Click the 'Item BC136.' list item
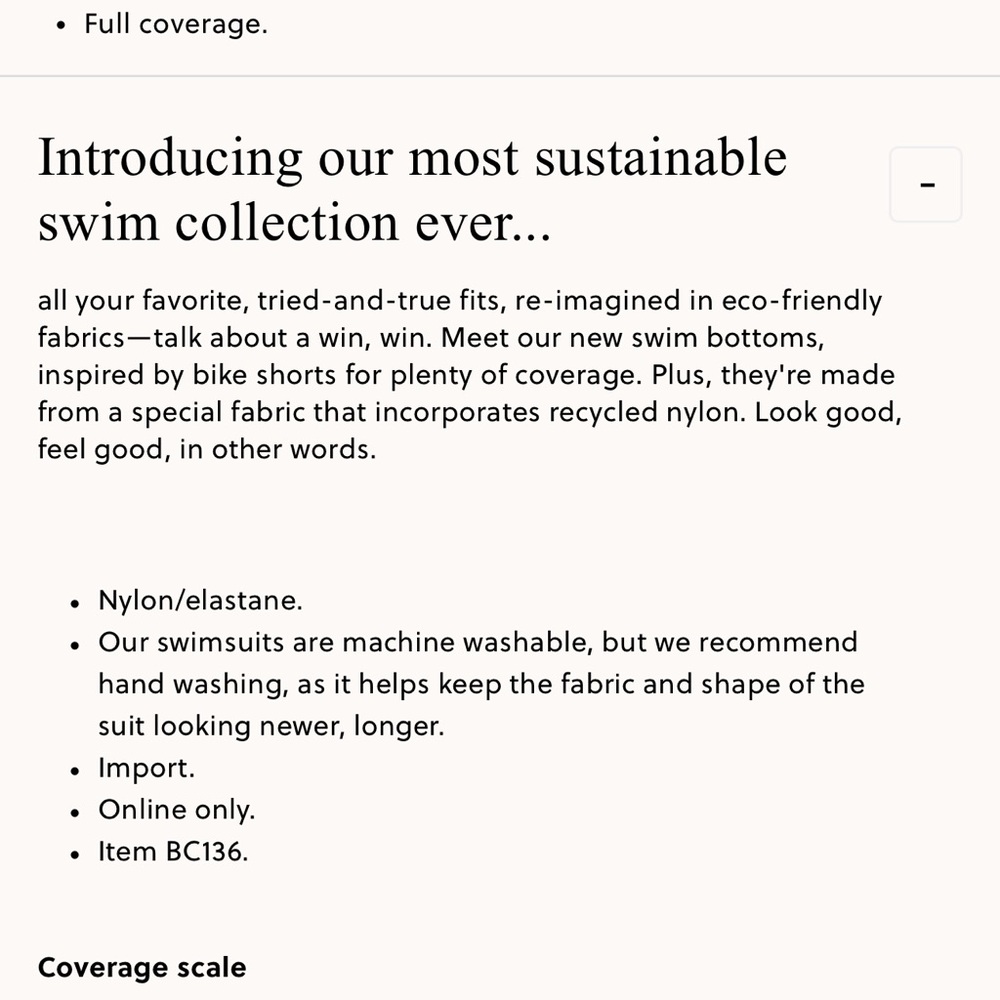The height and width of the screenshot is (1000, 1000). pyautogui.click(x=173, y=851)
